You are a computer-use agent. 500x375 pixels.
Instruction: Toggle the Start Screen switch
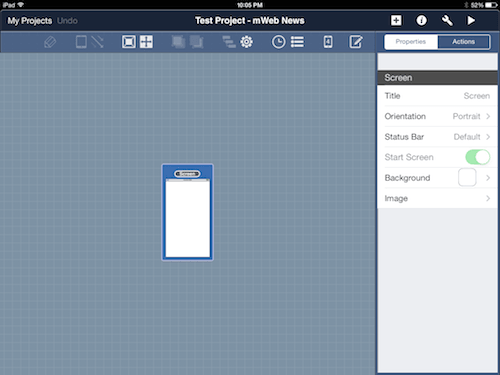pyautogui.click(x=477, y=157)
